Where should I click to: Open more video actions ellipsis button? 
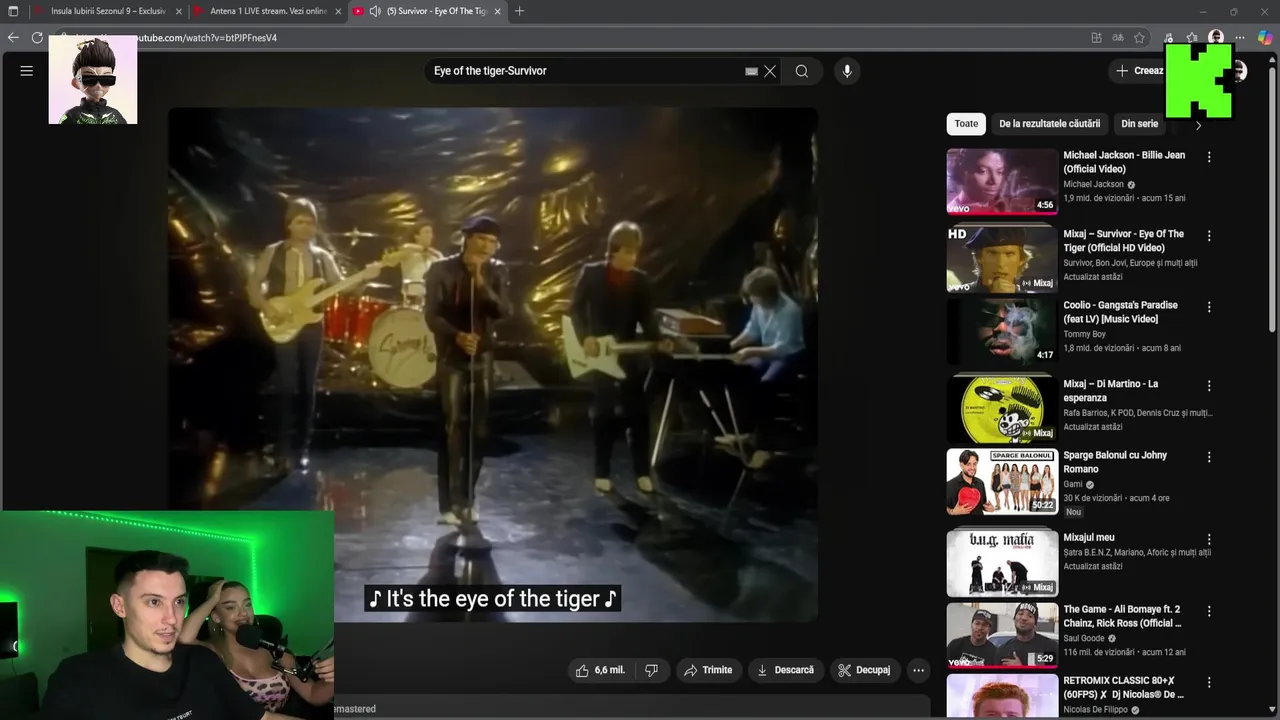tap(918, 670)
